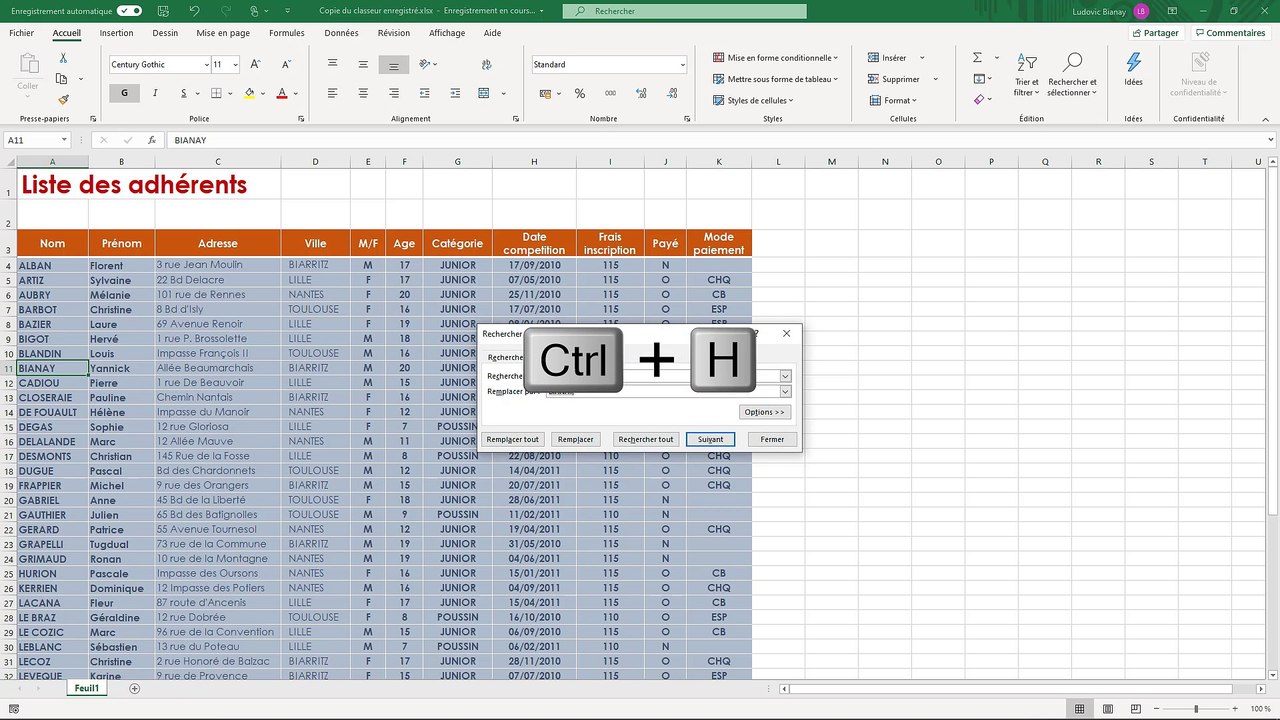Click the text orientation icon
The height and width of the screenshot is (720, 1280).
click(426, 64)
